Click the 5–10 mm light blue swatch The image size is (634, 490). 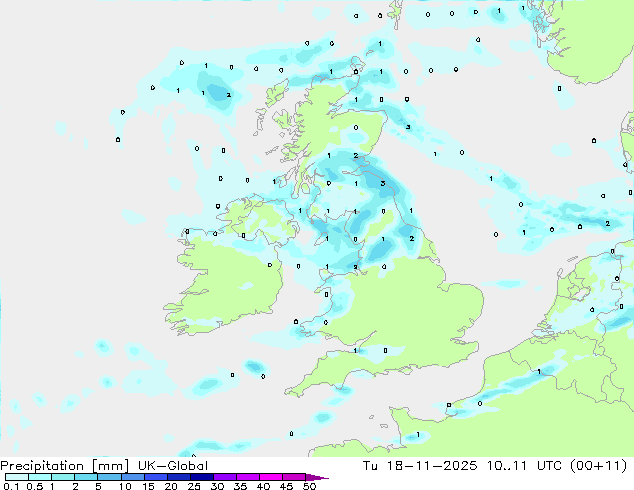(x=109, y=477)
